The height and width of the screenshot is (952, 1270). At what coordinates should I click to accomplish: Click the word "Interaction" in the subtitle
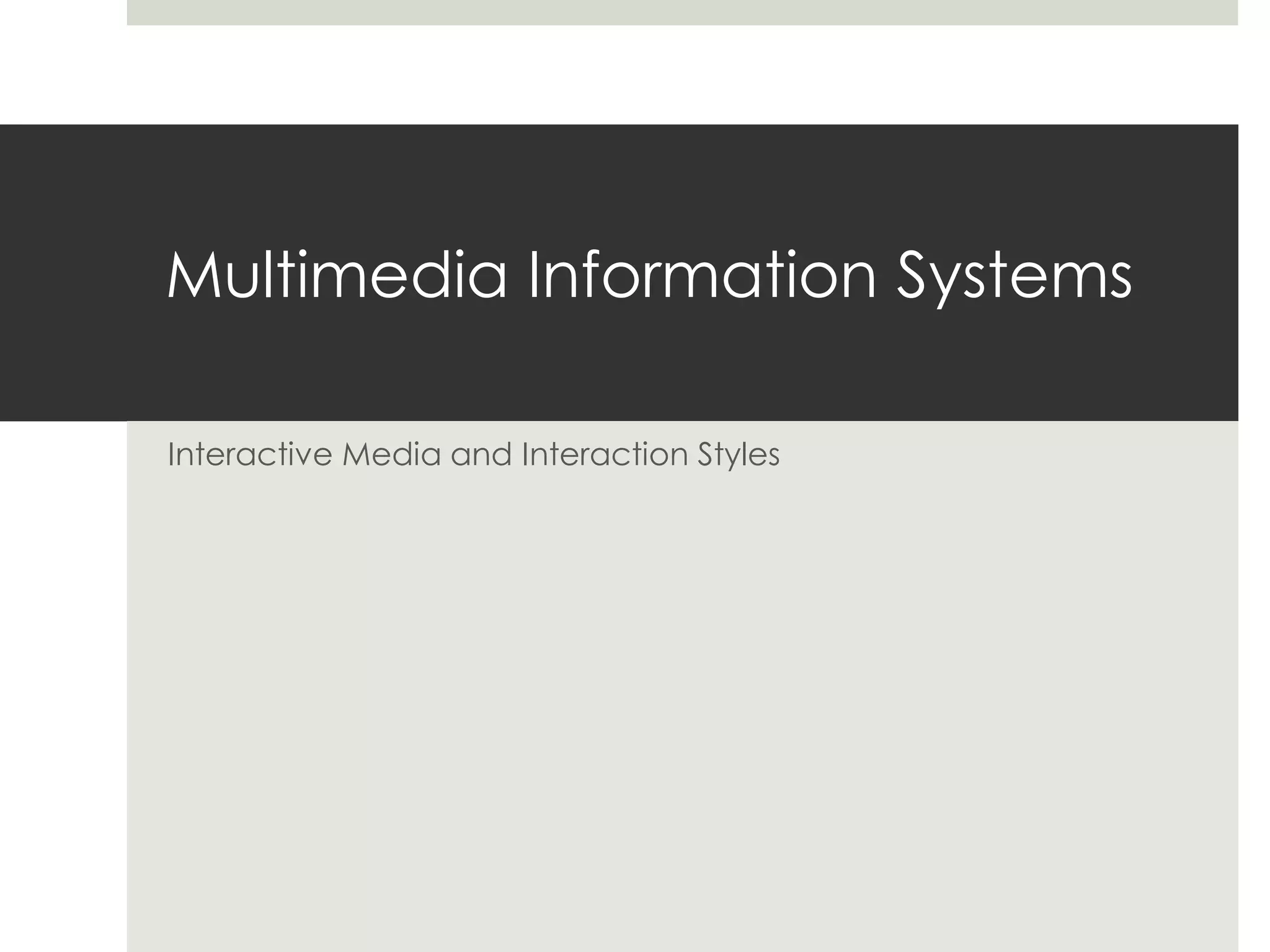[x=605, y=454]
